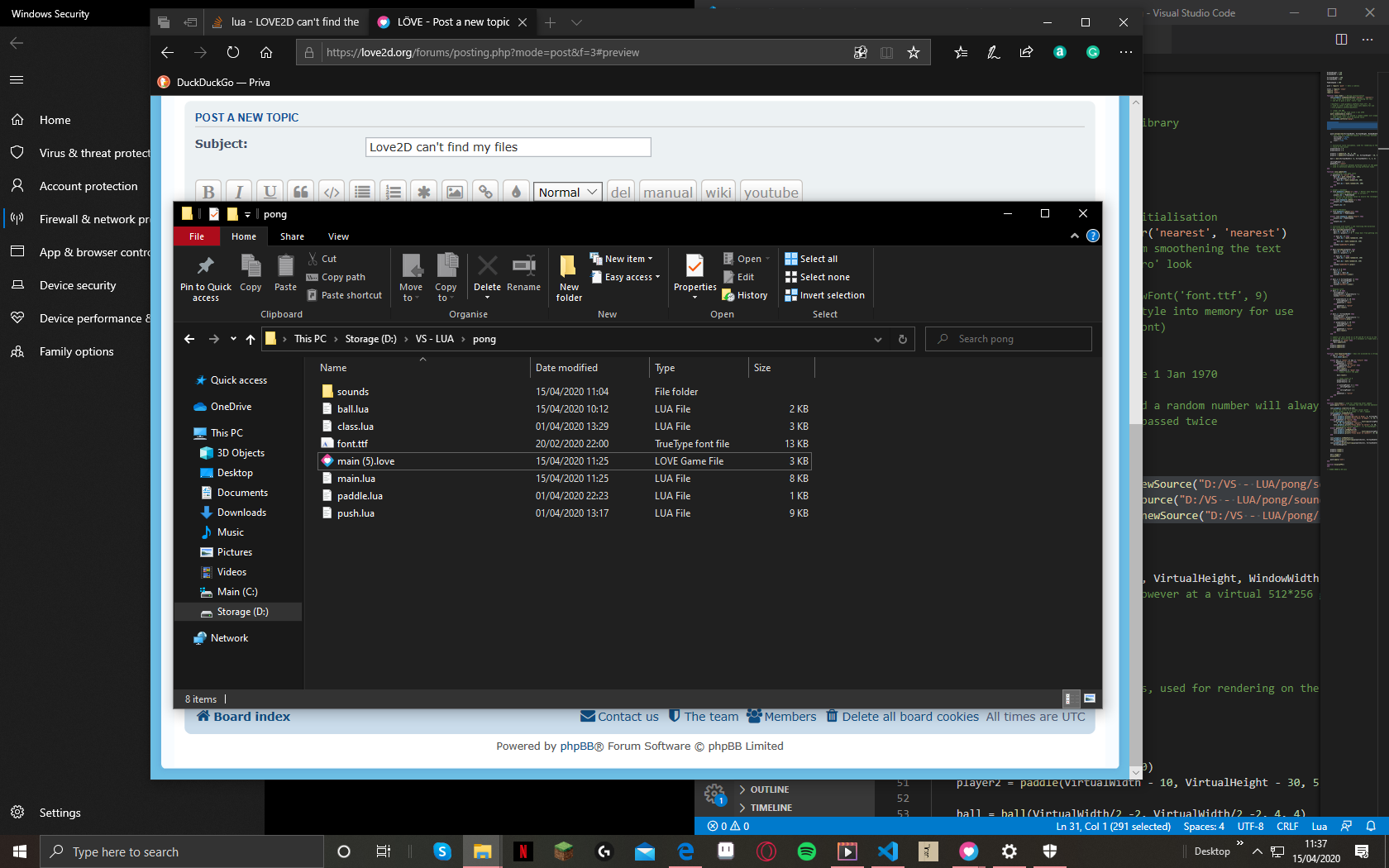Click the Bold formatting button in forum editor
The width and height of the screenshot is (1389, 868).
click(208, 192)
